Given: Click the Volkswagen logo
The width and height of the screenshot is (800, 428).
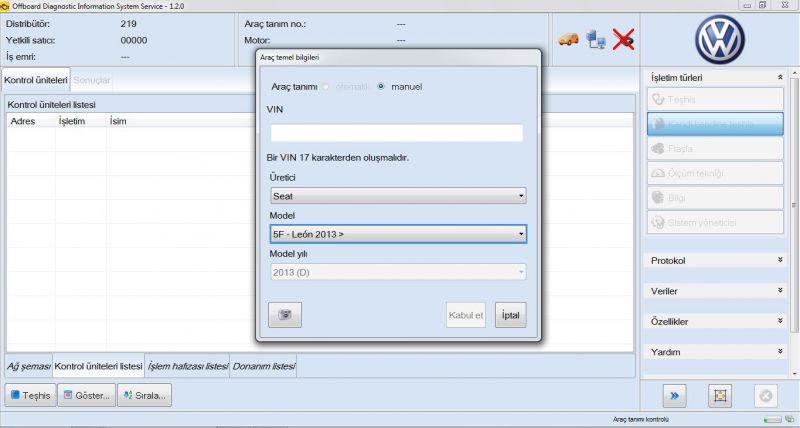Looking at the screenshot, I should coord(719,40).
